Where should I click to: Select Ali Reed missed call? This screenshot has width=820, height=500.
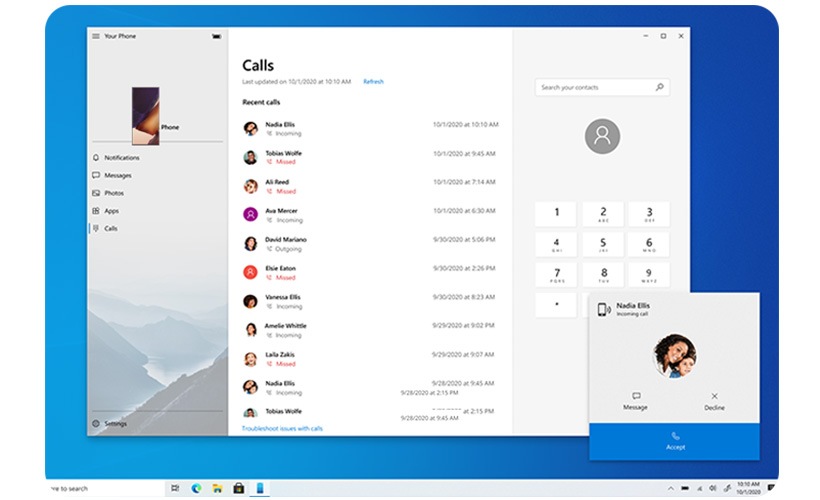tap(370, 186)
